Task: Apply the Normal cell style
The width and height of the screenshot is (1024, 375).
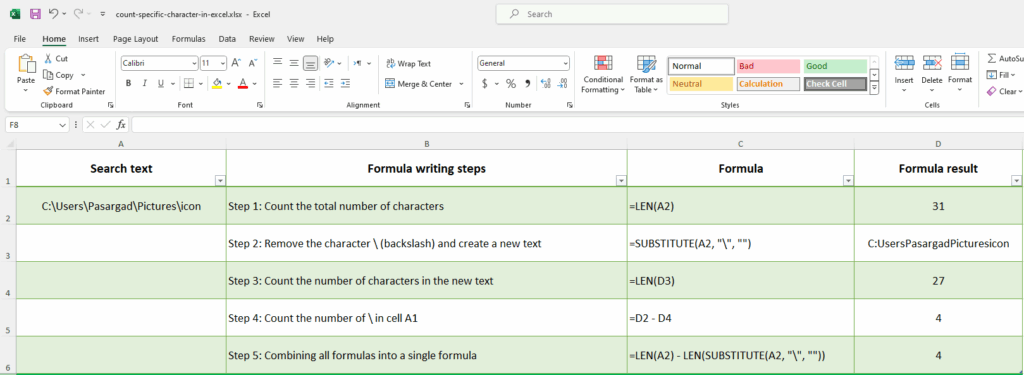Action: [x=701, y=66]
